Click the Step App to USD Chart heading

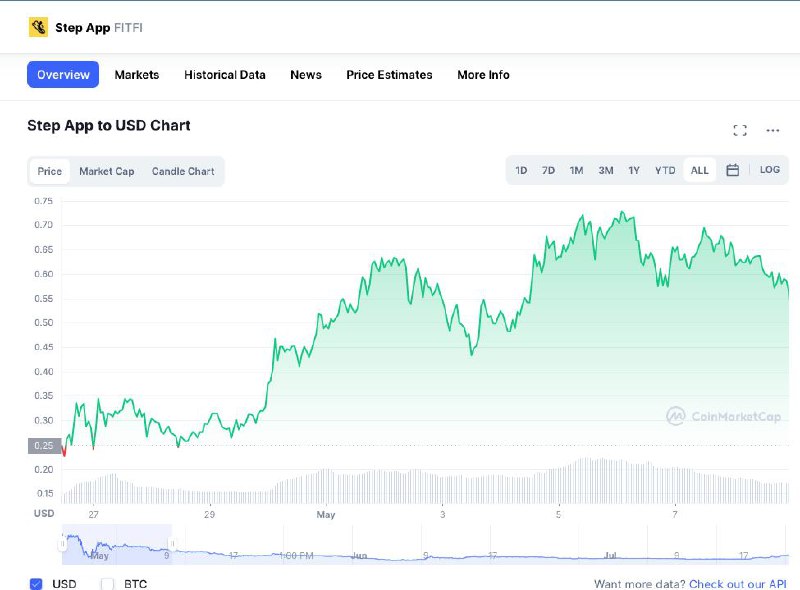click(109, 126)
